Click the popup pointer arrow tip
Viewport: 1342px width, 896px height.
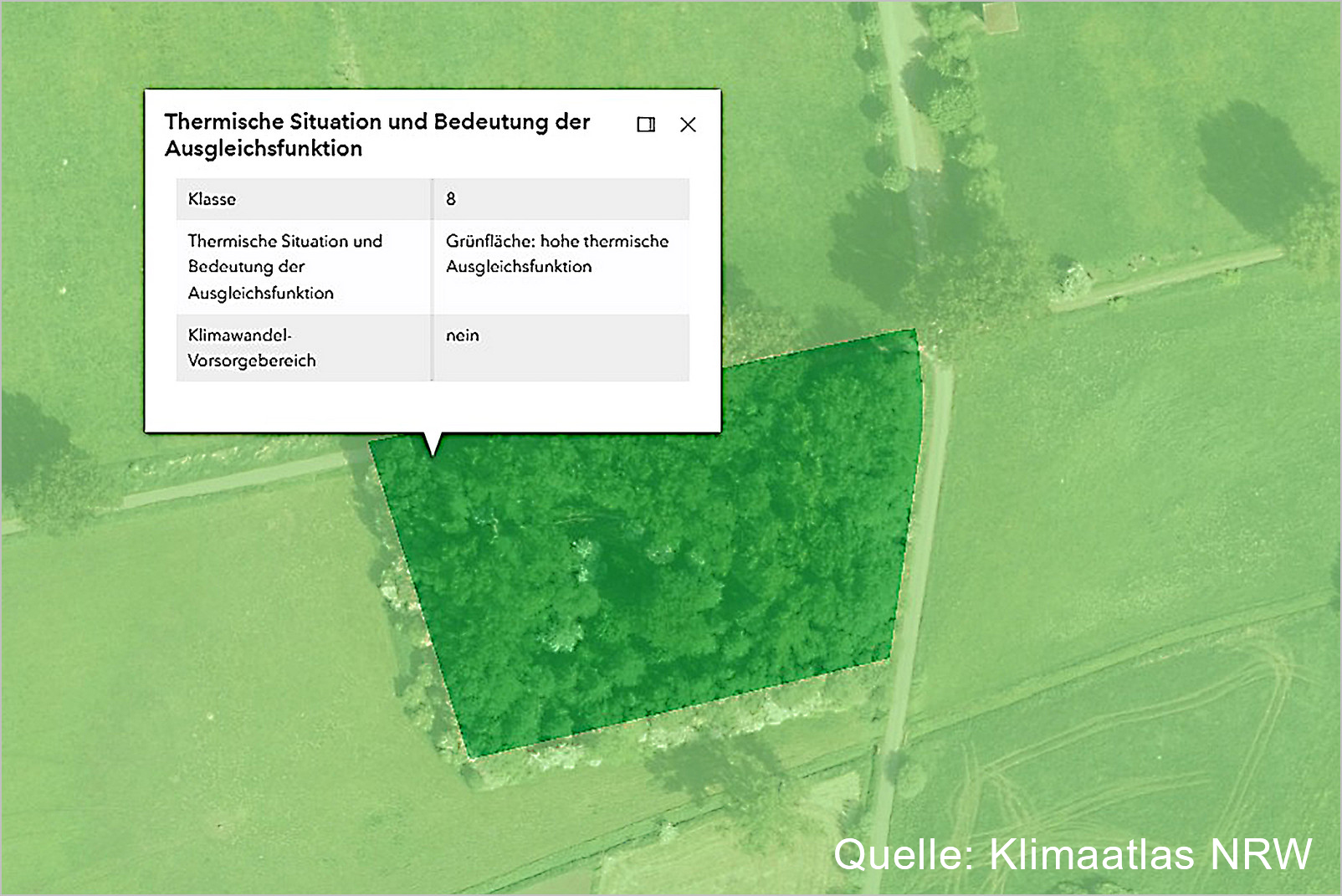[x=433, y=453]
